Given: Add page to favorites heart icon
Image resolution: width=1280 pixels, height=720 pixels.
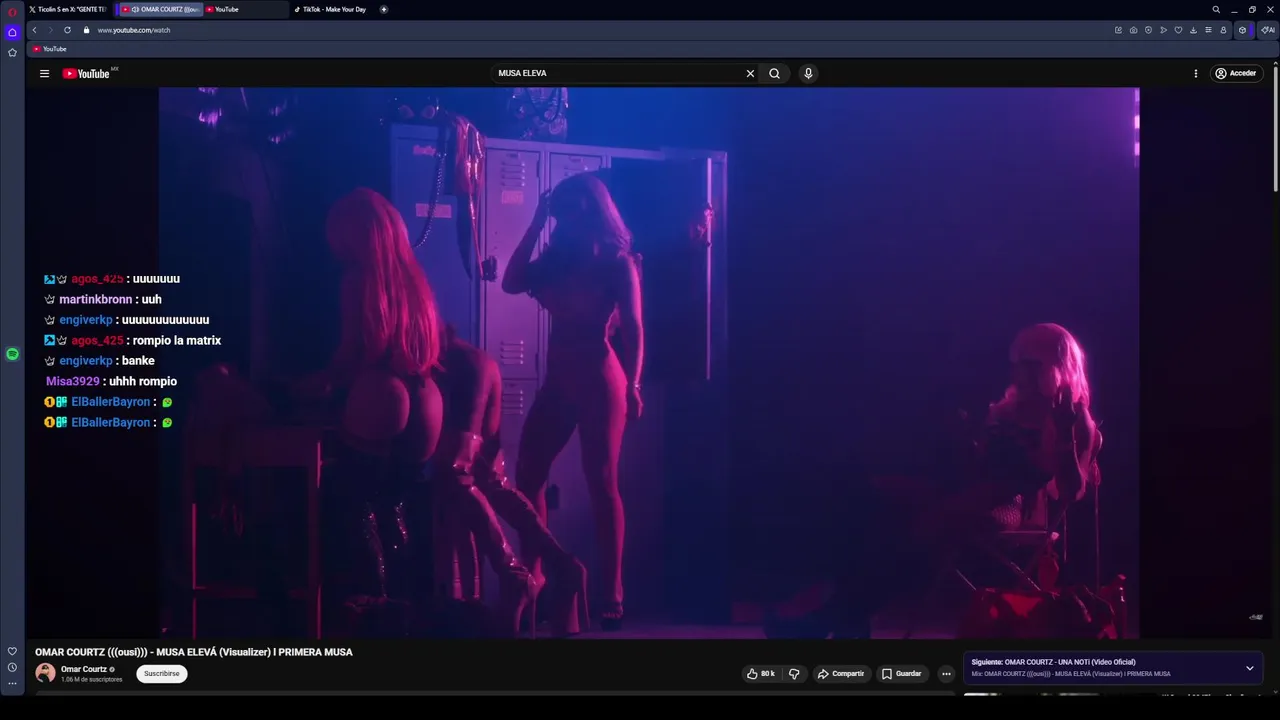Looking at the screenshot, I should (x=1178, y=30).
